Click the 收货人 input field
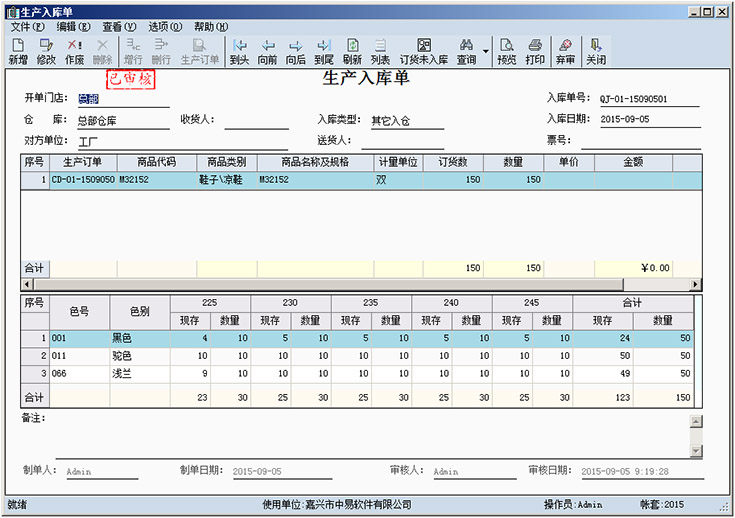 tap(256, 121)
